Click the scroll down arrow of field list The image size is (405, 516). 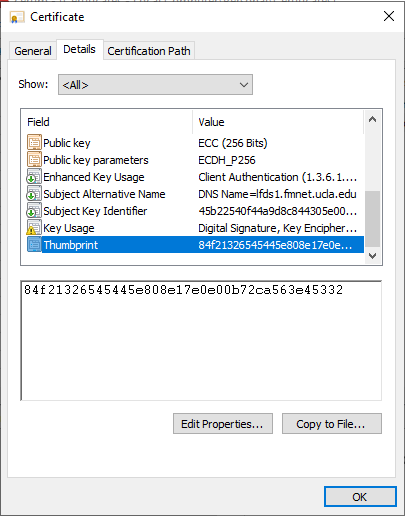373,256
